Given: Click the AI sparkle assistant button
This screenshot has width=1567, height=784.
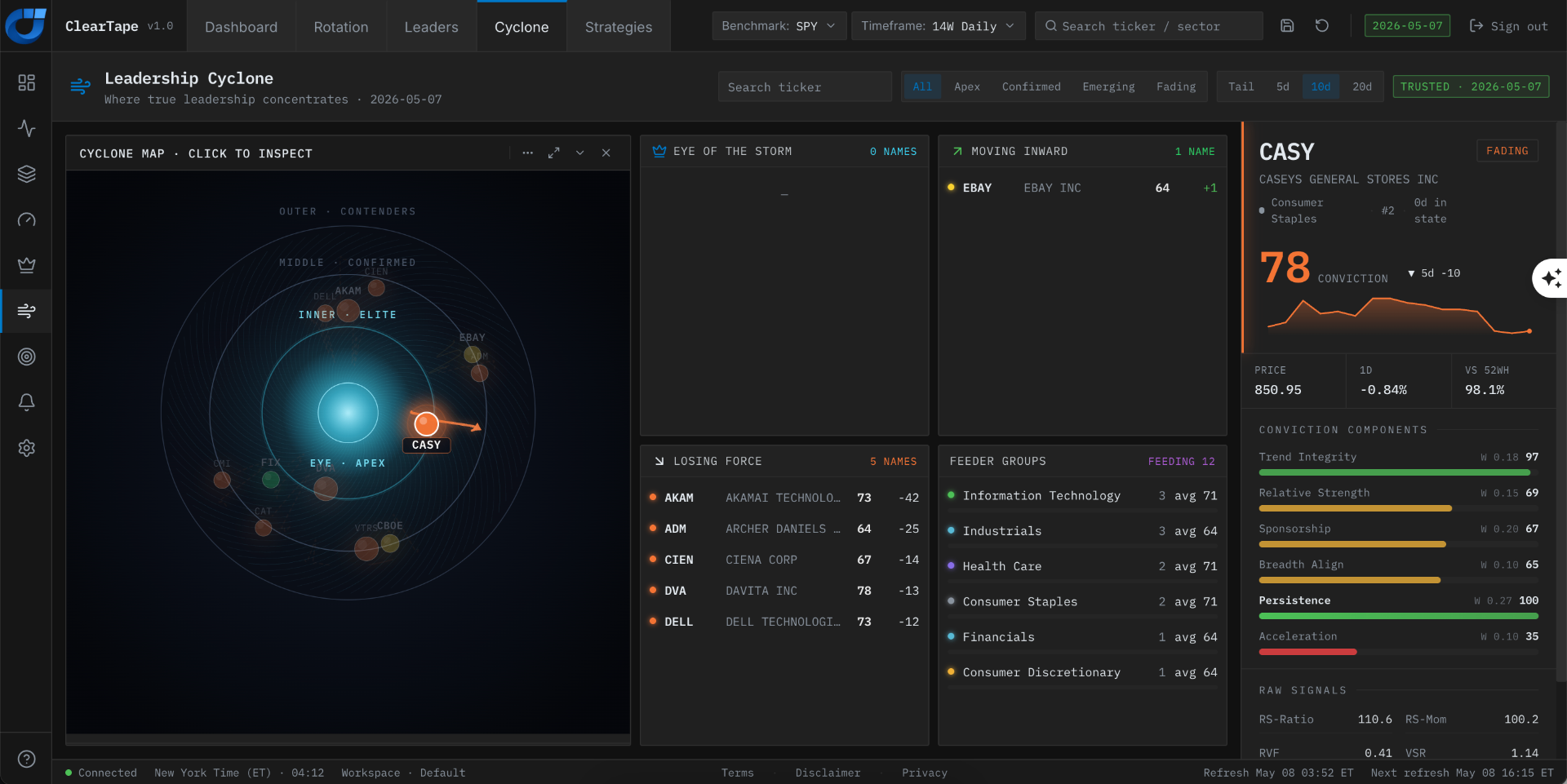Looking at the screenshot, I should coord(1550,278).
